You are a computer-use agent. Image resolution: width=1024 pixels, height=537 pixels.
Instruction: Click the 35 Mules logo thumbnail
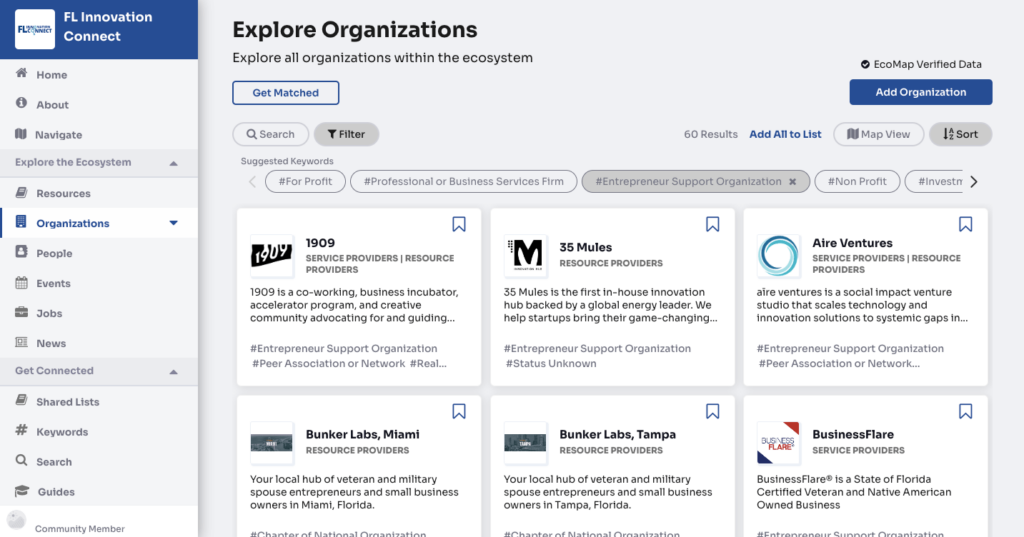tap(526, 256)
